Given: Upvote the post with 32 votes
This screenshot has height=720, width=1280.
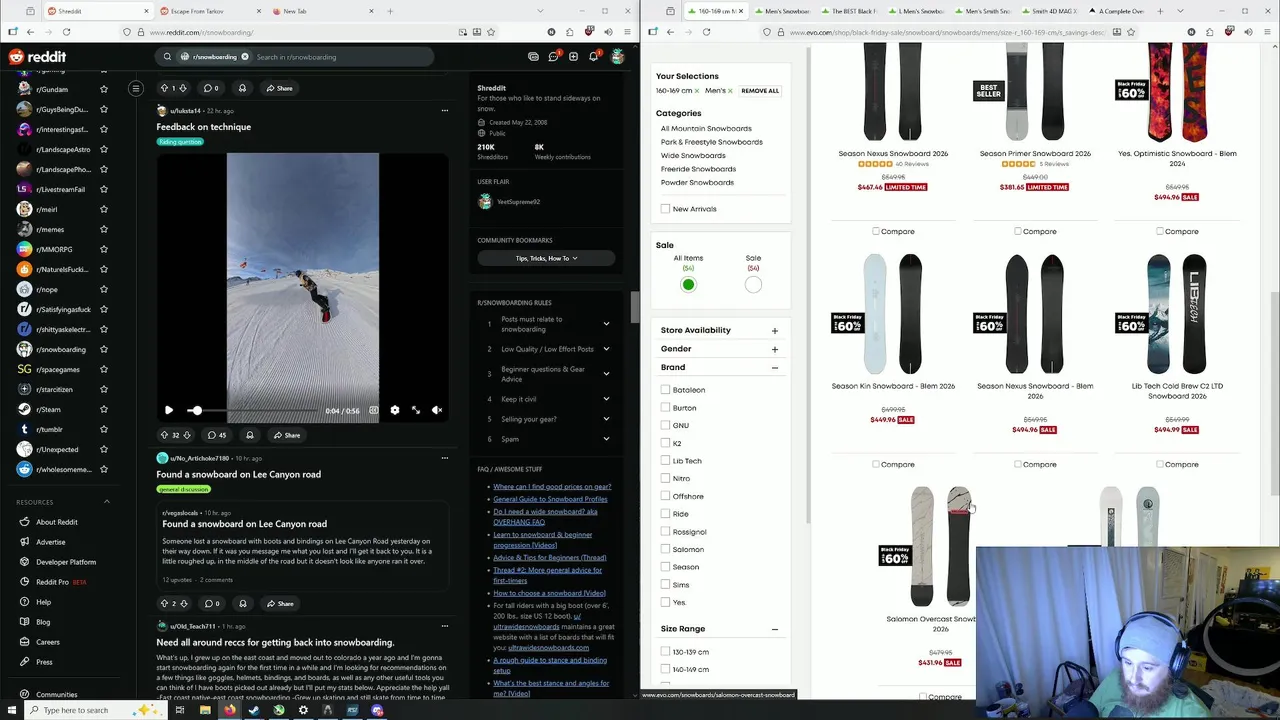Looking at the screenshot, I should point(164,435).
